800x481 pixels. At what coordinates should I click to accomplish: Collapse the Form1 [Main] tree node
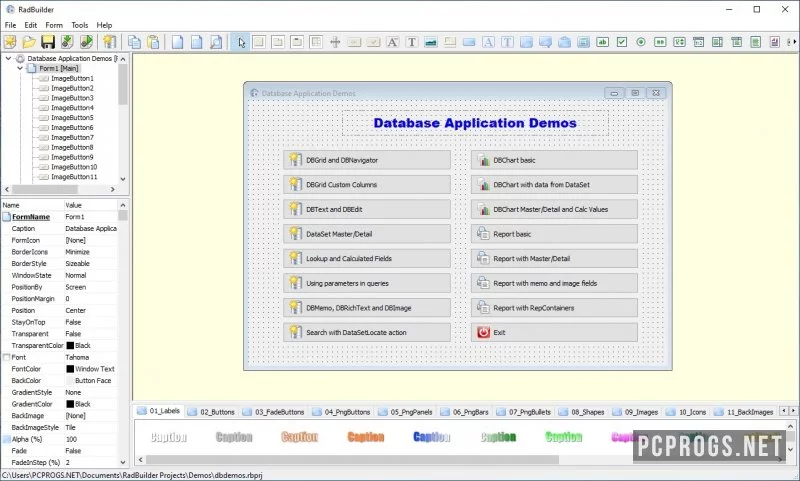point(20,68)
